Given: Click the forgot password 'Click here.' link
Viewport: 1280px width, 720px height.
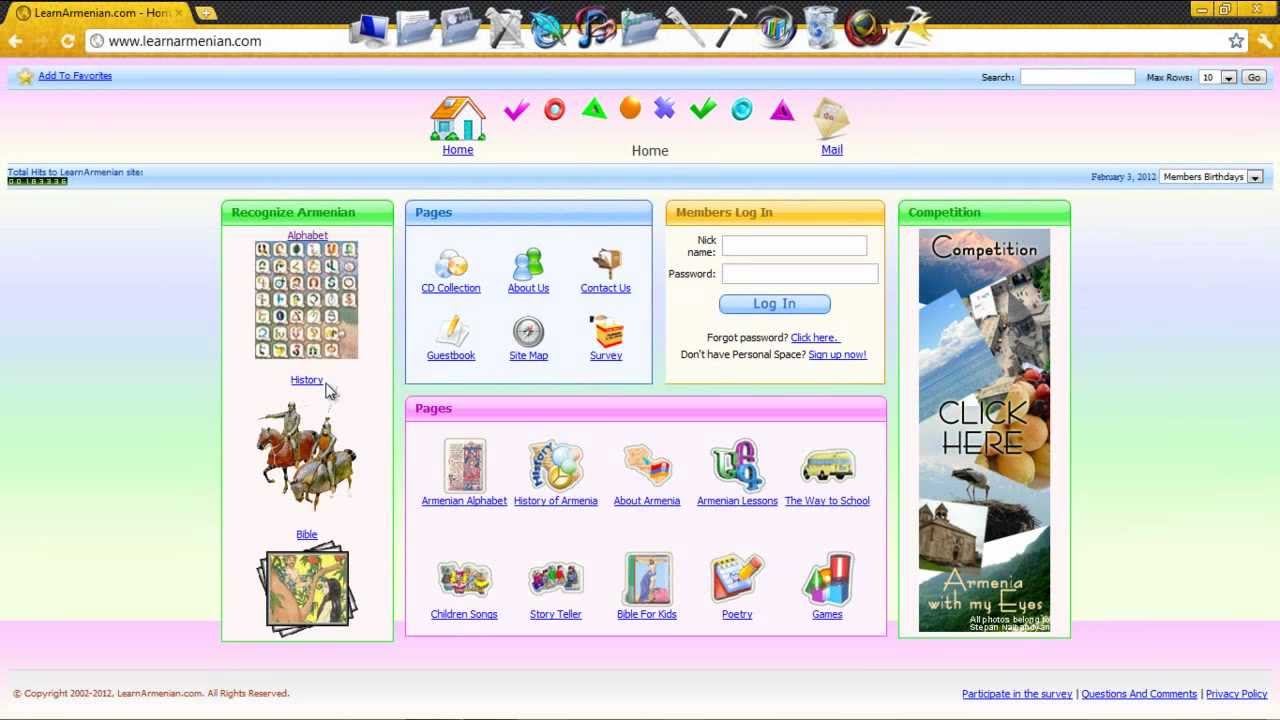Looking at the screenshot, I should pyautogui.click(x=814, y=338).
